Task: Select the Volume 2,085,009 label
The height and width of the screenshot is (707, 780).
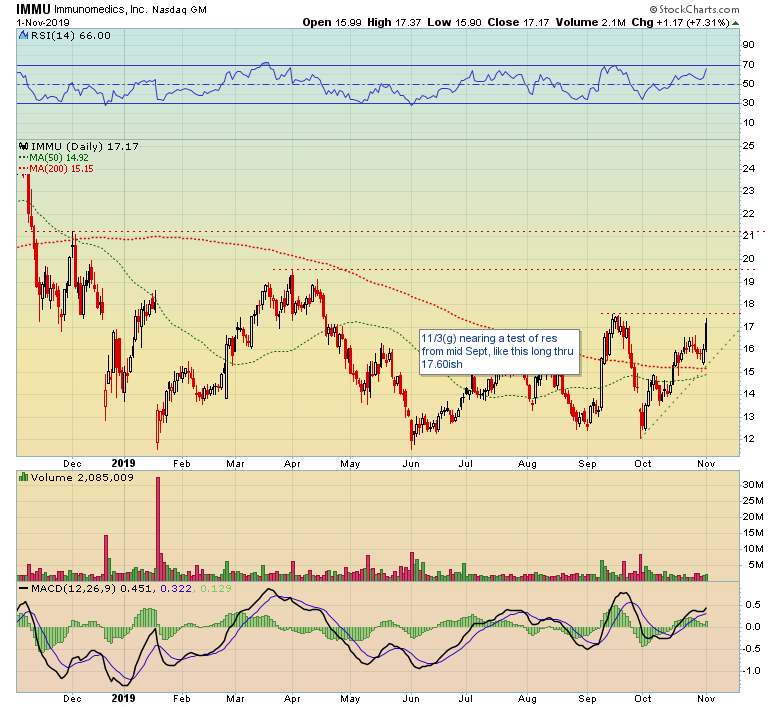Action: (x=82, y=478)
